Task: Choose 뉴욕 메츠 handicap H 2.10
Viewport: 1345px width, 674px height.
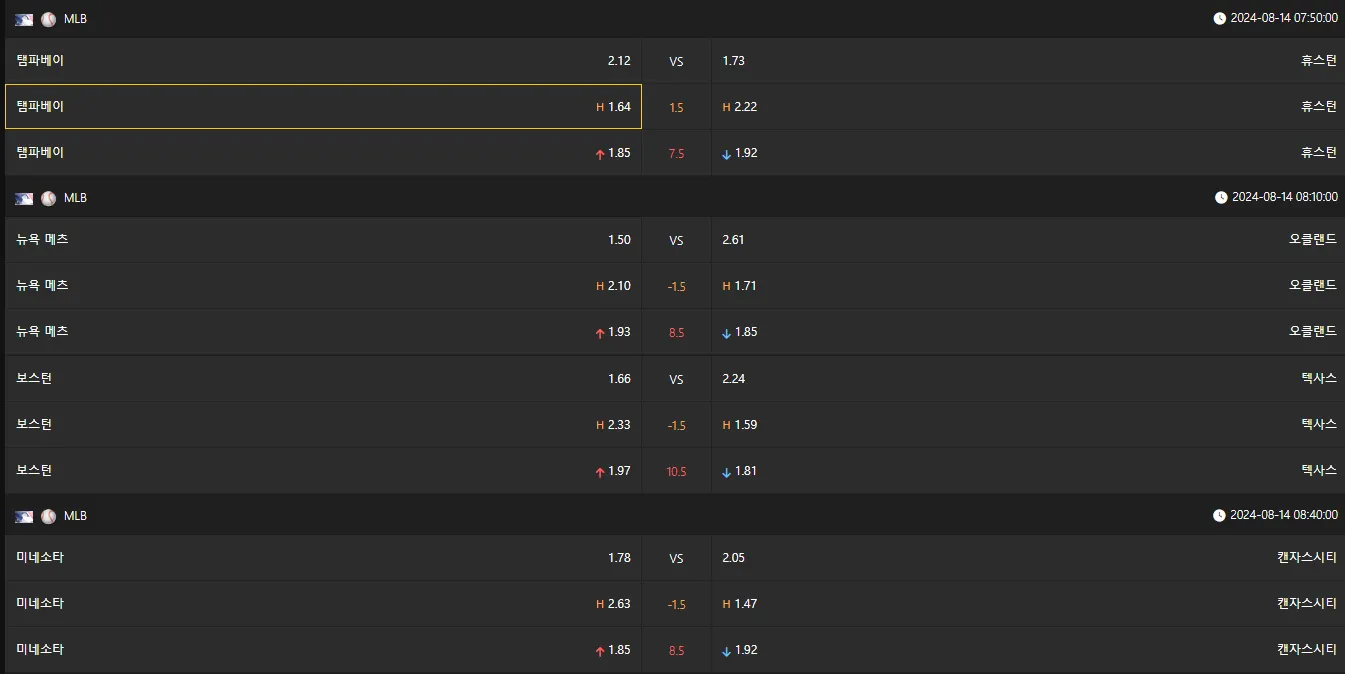Action: click(323, 286)
